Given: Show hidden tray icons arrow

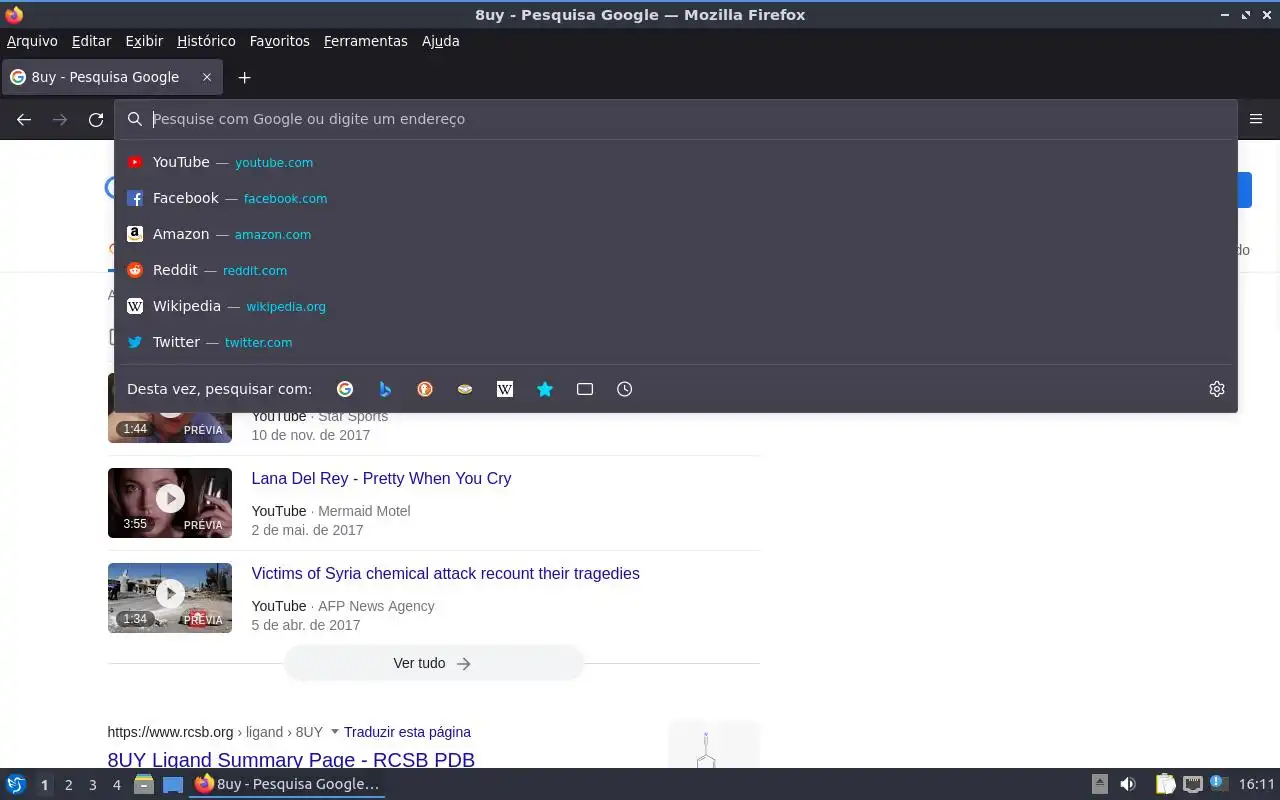Looking at the screenshot, I should coord(1099,784).
